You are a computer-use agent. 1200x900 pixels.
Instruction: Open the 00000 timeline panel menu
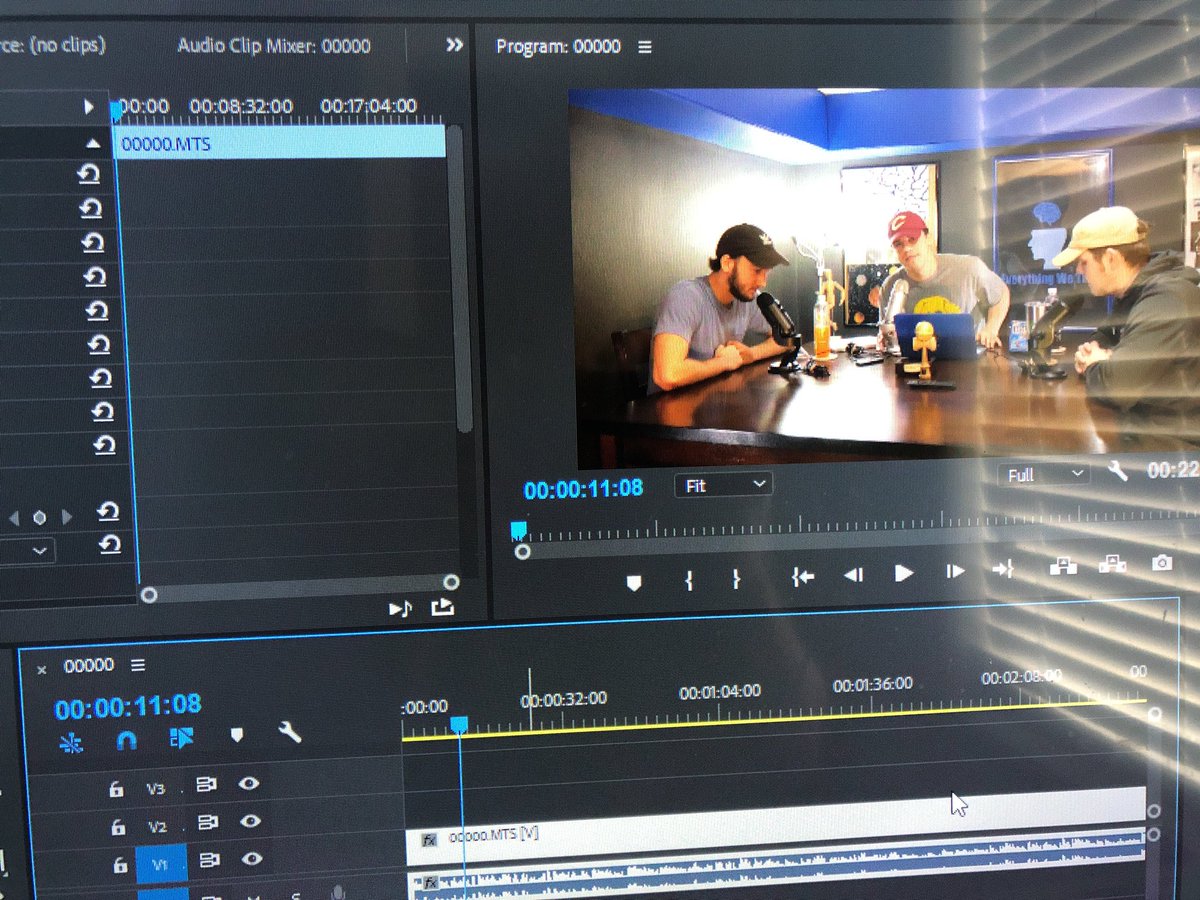point(138,666)
